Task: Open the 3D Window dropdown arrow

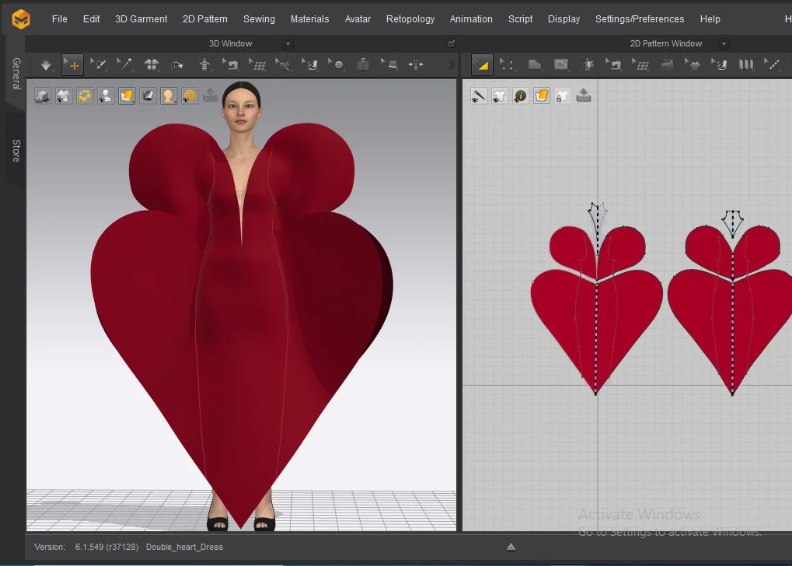Action: click(288, 44)
